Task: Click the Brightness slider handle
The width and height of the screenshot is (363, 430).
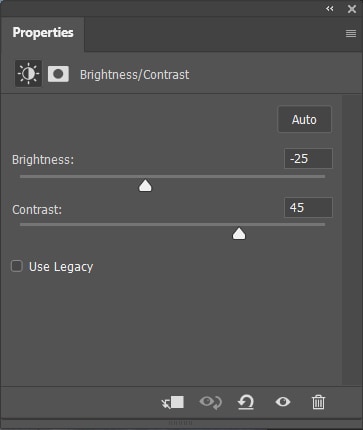Action: (145, 186)
